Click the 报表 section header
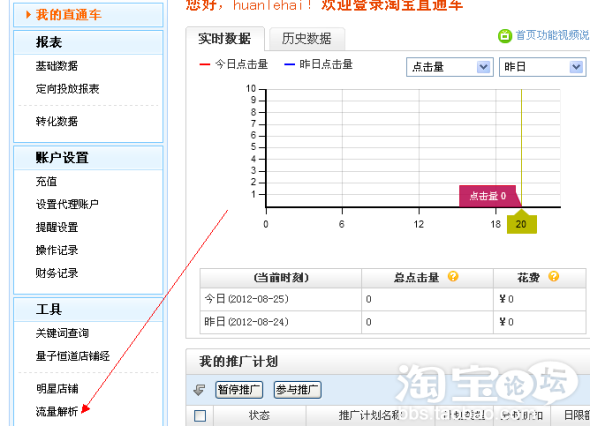This screenshot has height=426, width=590. tap(88, 43)
